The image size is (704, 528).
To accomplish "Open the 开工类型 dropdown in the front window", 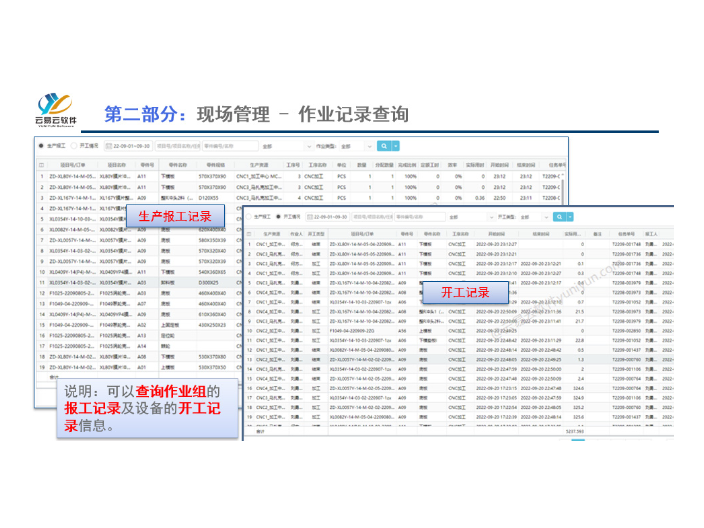I will pos(535,217).
